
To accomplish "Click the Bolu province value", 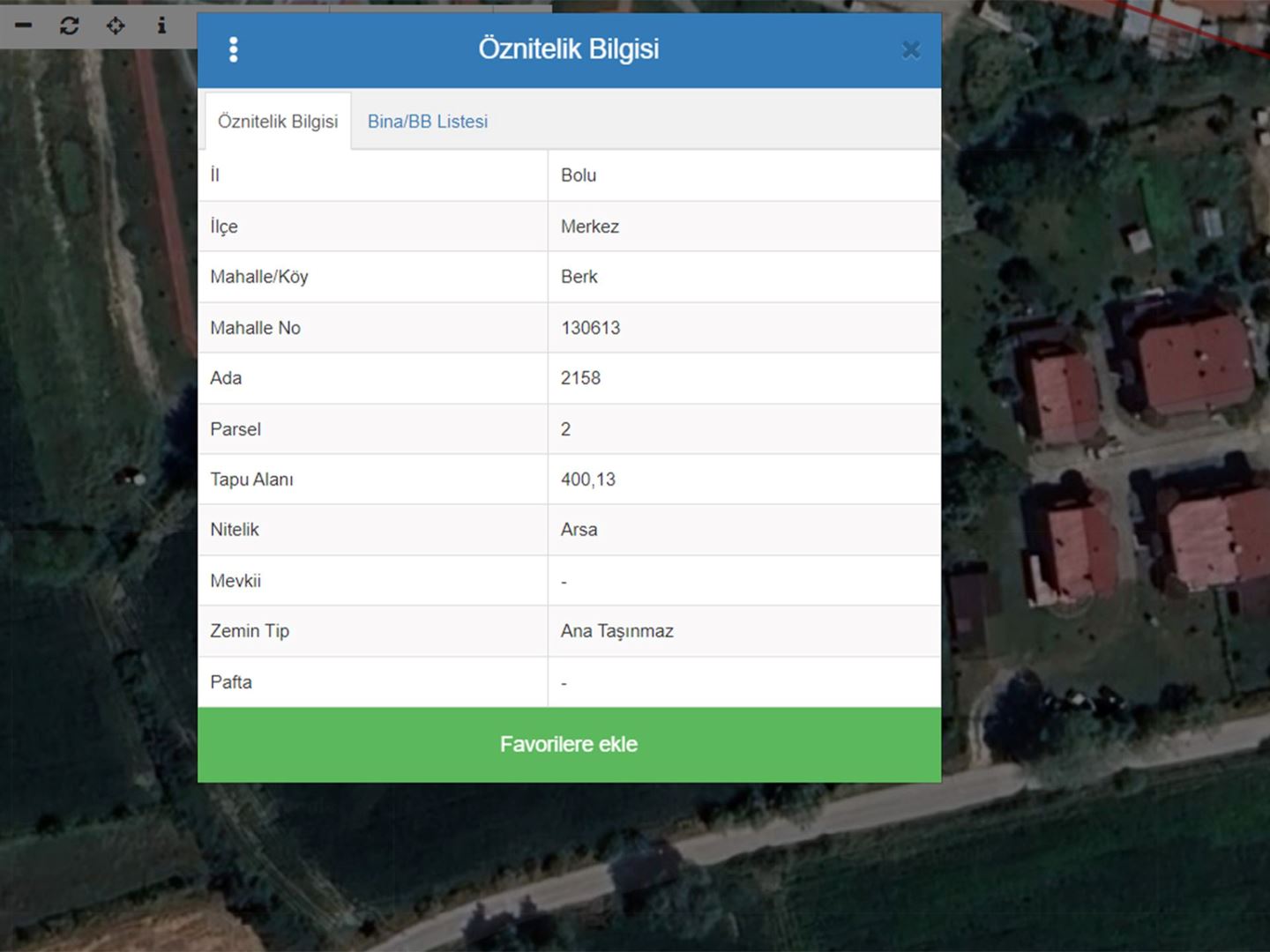I will [579, 175].
